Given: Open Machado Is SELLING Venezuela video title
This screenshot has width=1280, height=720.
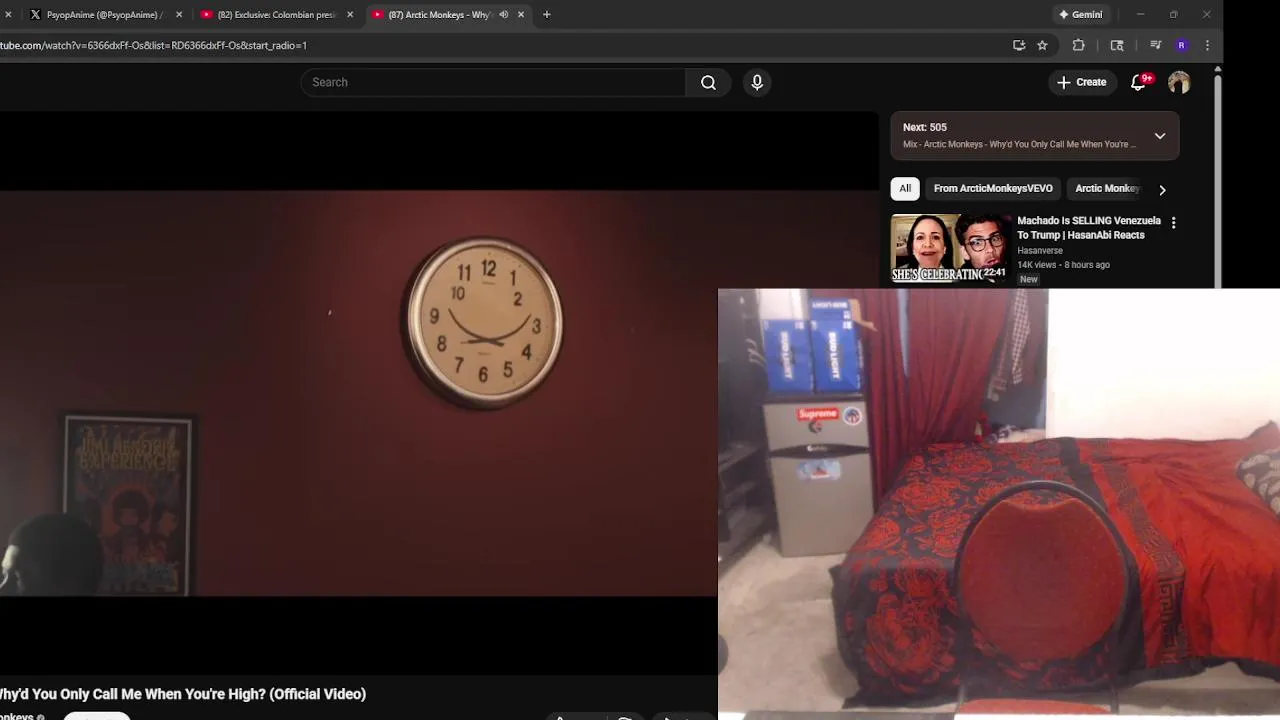Looking at the screenshot, I should click(1089, 228).
